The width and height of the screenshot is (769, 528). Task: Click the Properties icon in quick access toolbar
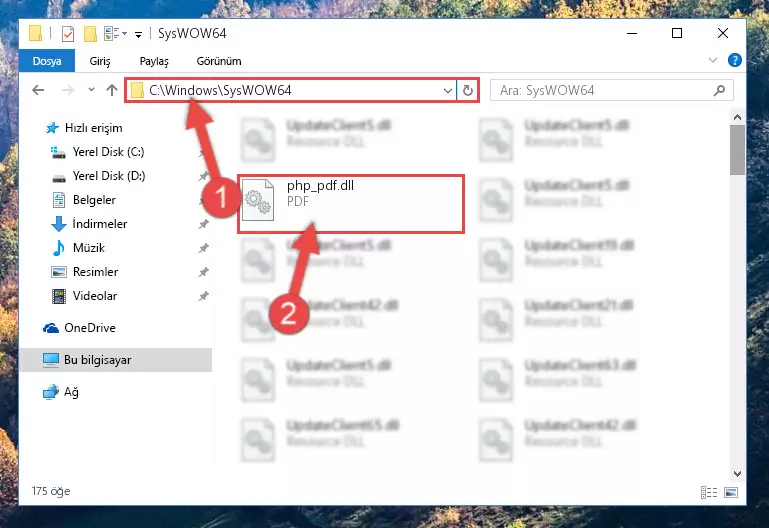pos(68,33)
